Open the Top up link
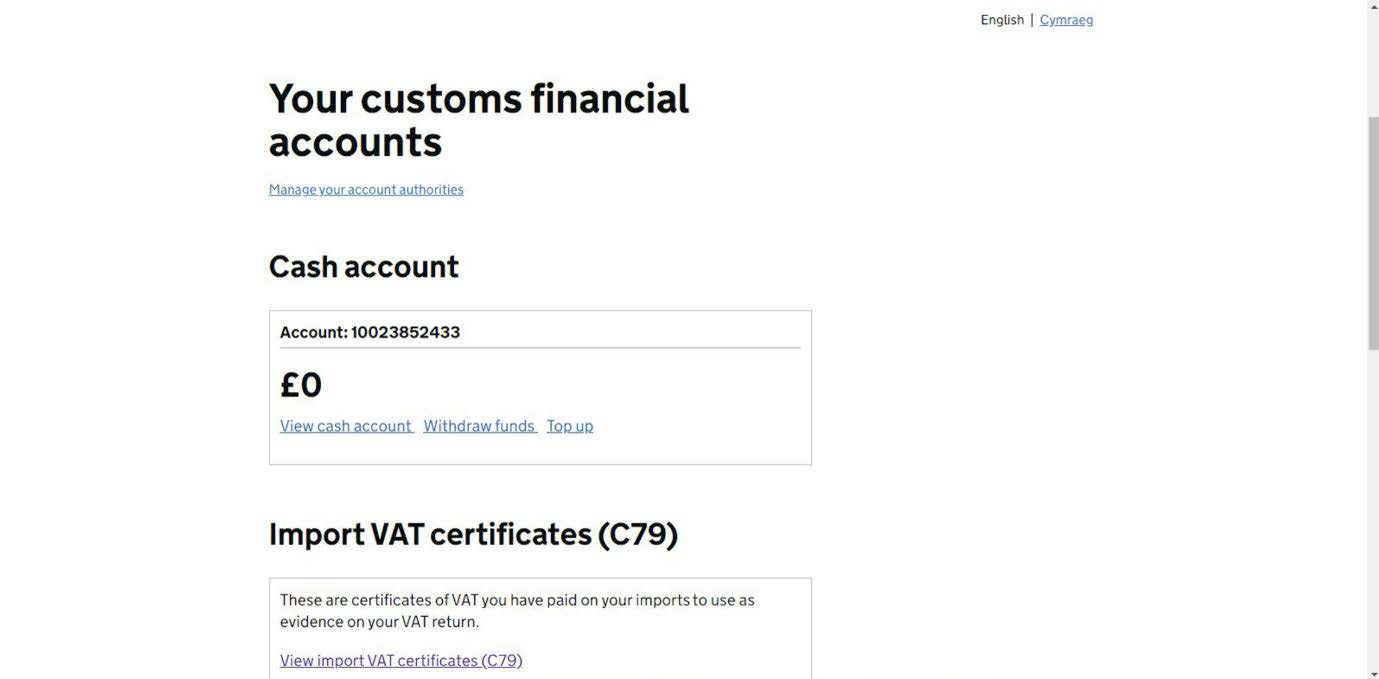This screenshot has height=679, width=1379. click(x=570, y=426)
